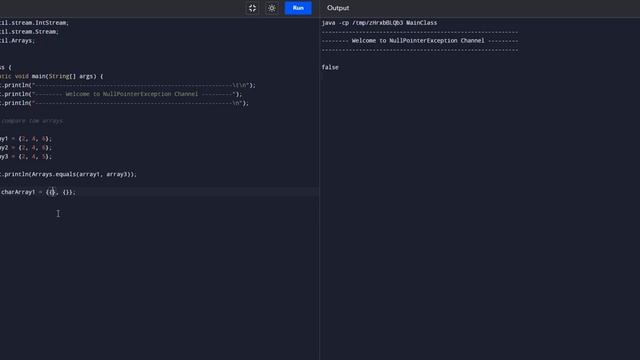Click the first dashed println line in code

[x=128, y=85]
